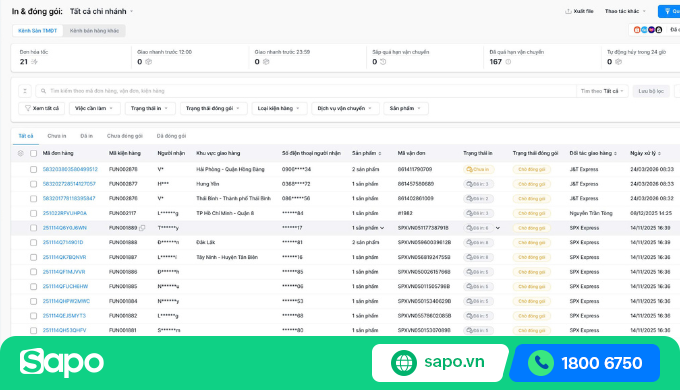Tick checkbox for package FUN002878
The image size is (680, 390).
(33, 169)
